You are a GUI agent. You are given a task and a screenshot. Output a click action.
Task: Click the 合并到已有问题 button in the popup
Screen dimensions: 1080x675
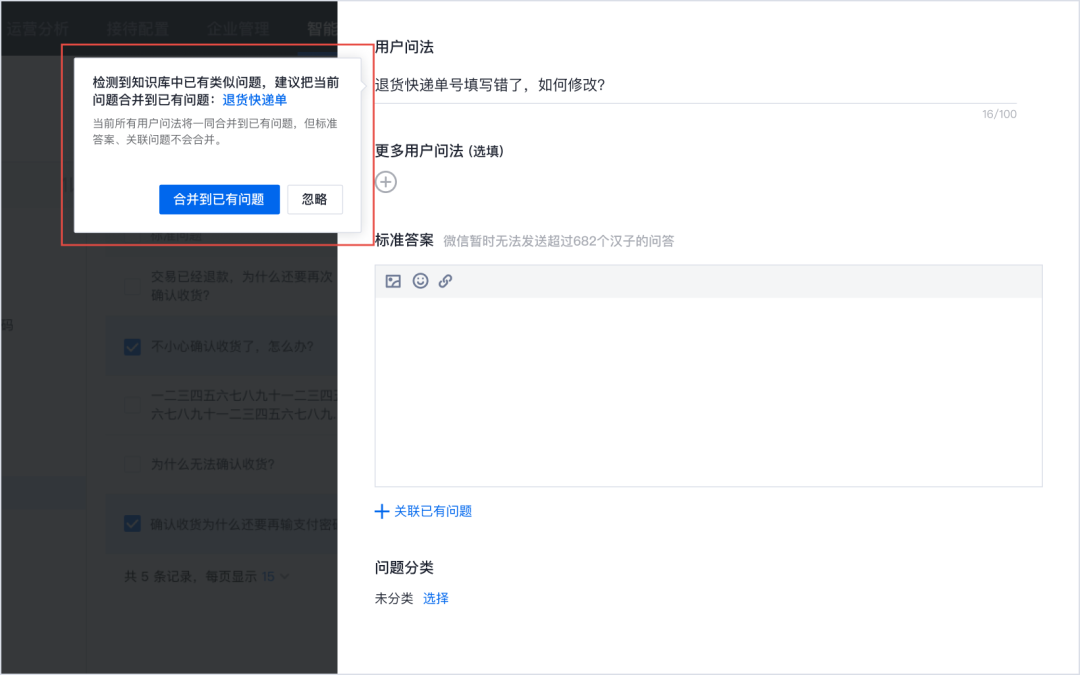coord(219,199)
